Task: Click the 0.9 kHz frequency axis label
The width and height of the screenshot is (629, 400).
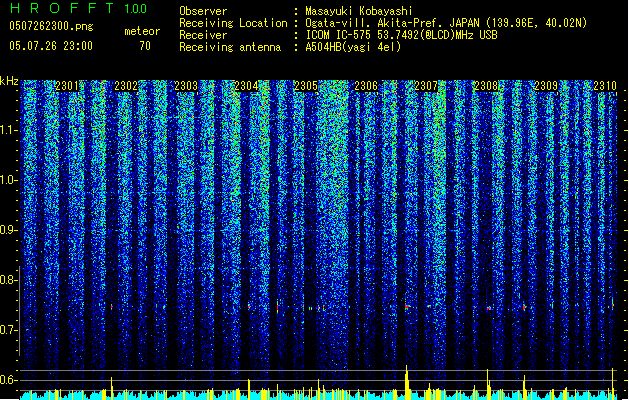Action: (8, 230)
